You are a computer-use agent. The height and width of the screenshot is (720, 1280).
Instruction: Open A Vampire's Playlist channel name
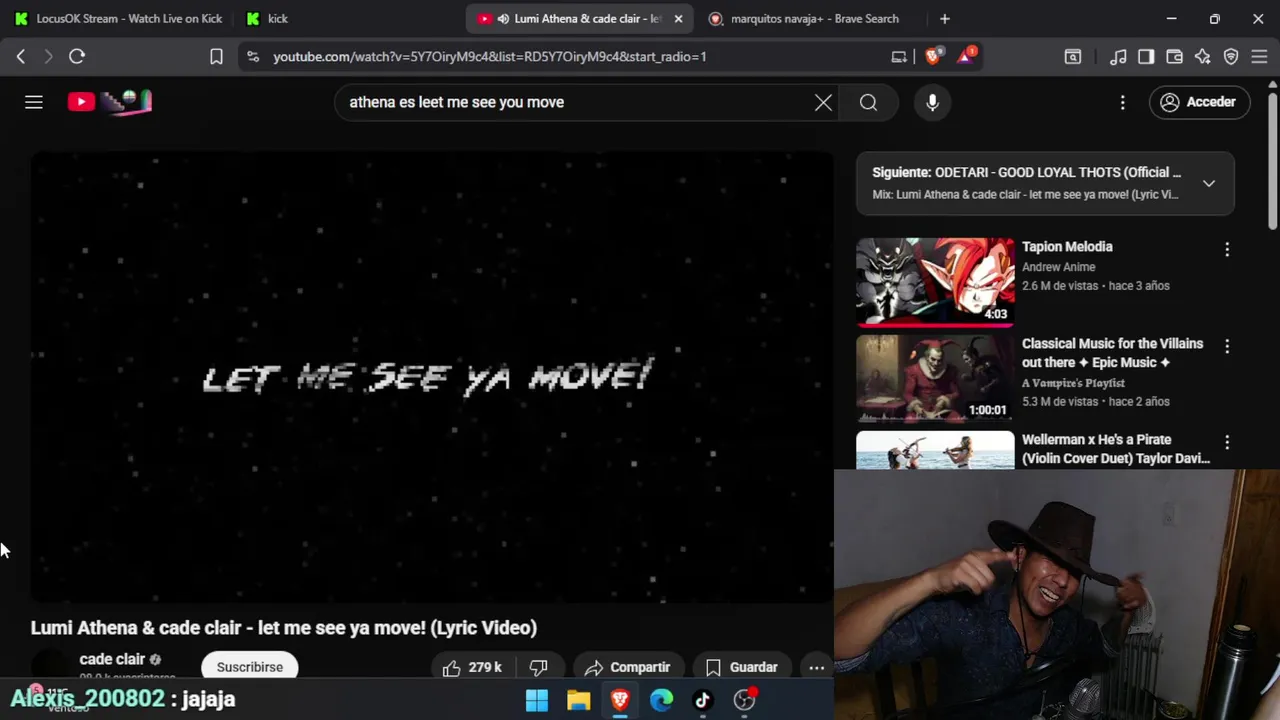(x=1073, y=383)
